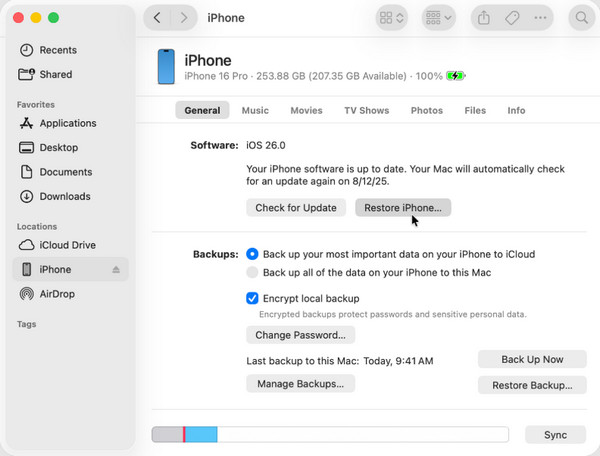
Task: Toggle Encrypt local backup checkbox
Action: (252, 298)
